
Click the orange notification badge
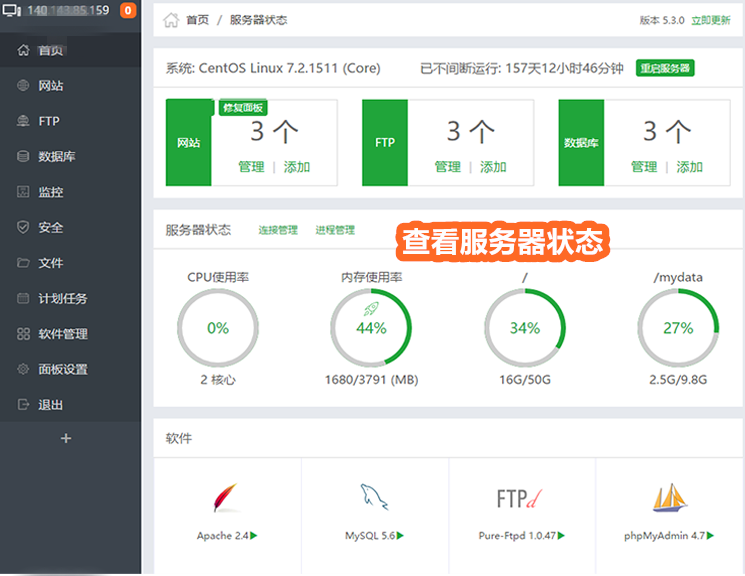pos(128,12)
